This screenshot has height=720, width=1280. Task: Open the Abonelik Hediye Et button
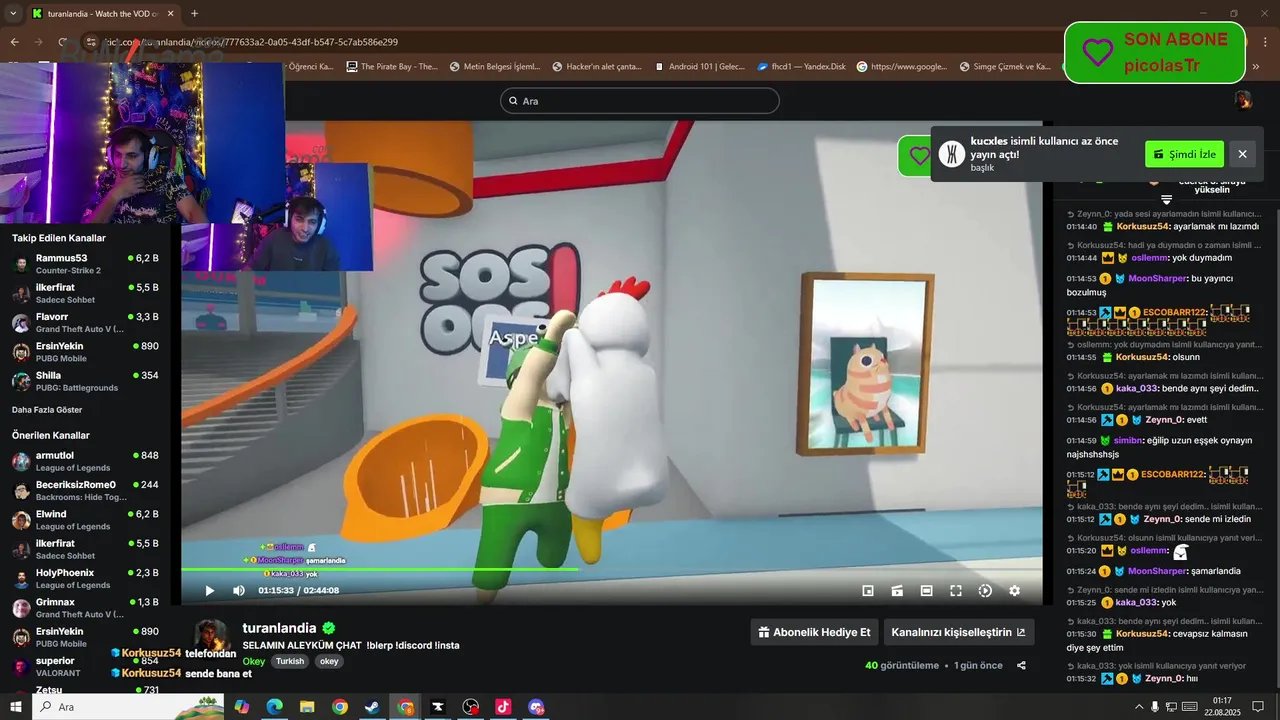click(x=814, y=632)
